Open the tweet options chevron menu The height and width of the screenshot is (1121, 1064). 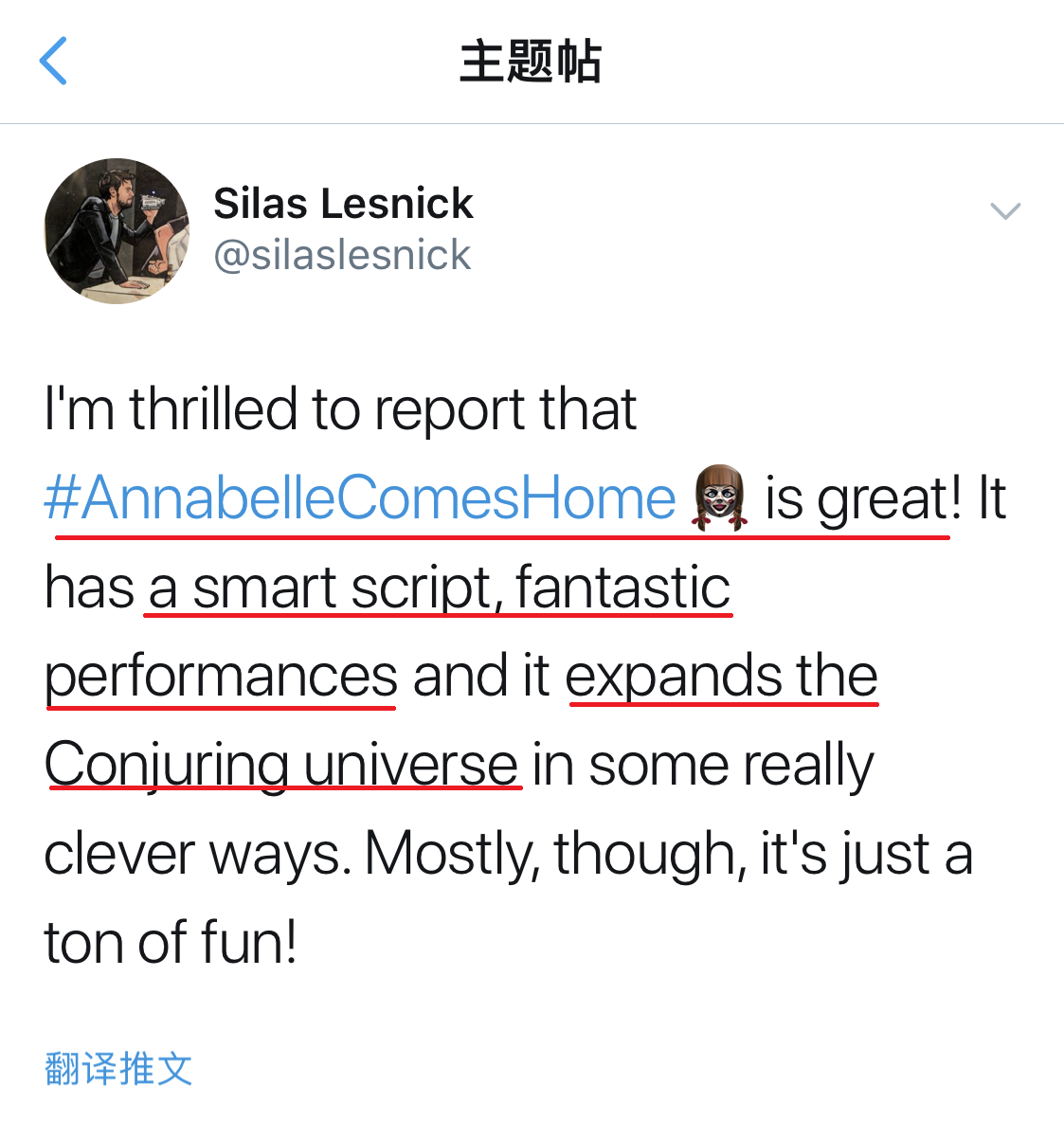click(1004, 210)
